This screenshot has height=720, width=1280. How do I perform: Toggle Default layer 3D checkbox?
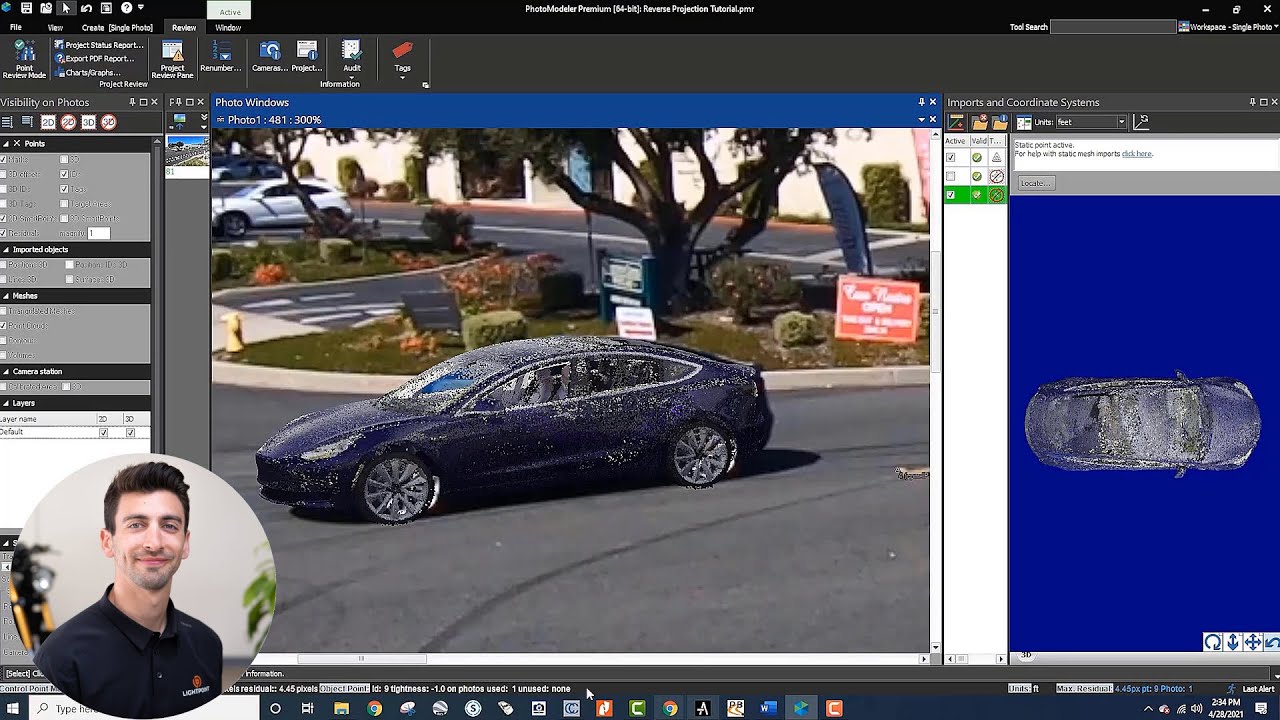pos(131,432)
